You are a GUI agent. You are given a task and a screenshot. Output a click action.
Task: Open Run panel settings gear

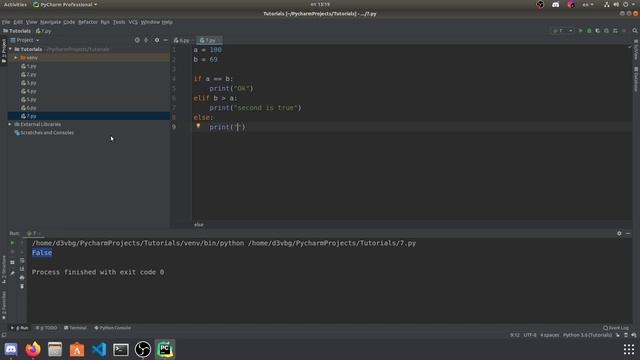(619, 233)
